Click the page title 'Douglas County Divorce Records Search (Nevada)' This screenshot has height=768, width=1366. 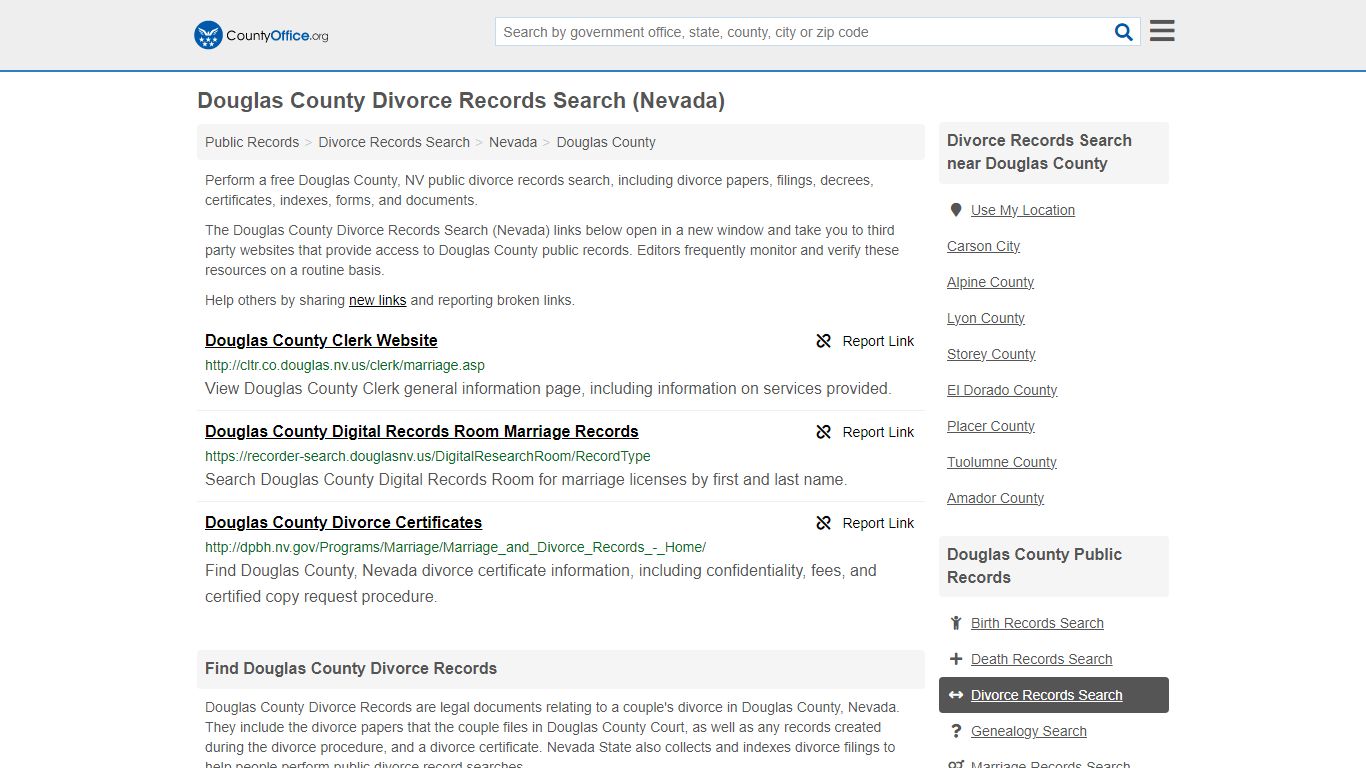click(x=461, y=100)
